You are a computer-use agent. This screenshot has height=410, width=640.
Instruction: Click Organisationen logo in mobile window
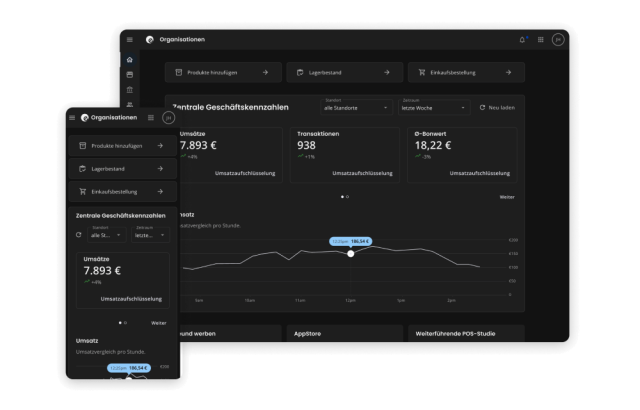pos(84,118)
